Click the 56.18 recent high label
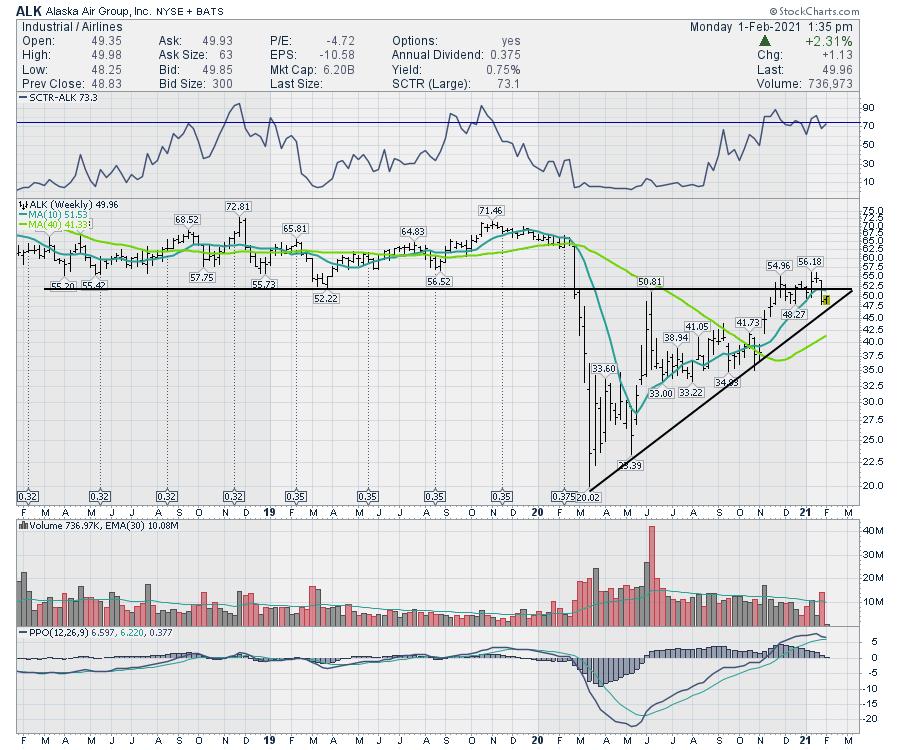 coord(810,262)
